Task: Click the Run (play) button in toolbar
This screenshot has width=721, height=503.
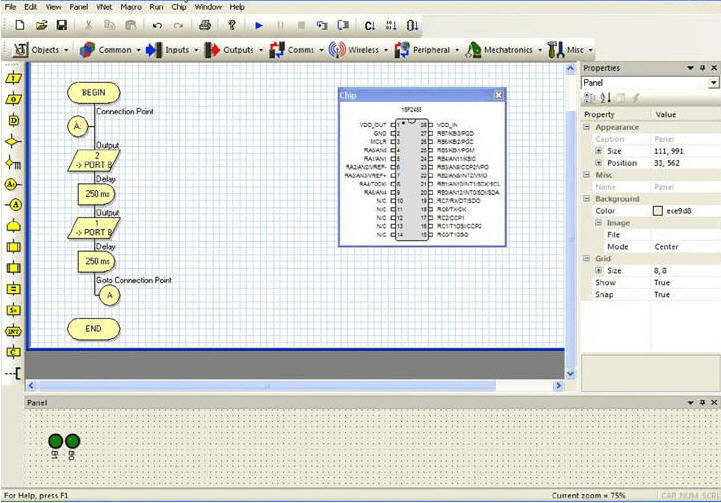Action: [258, 25]
